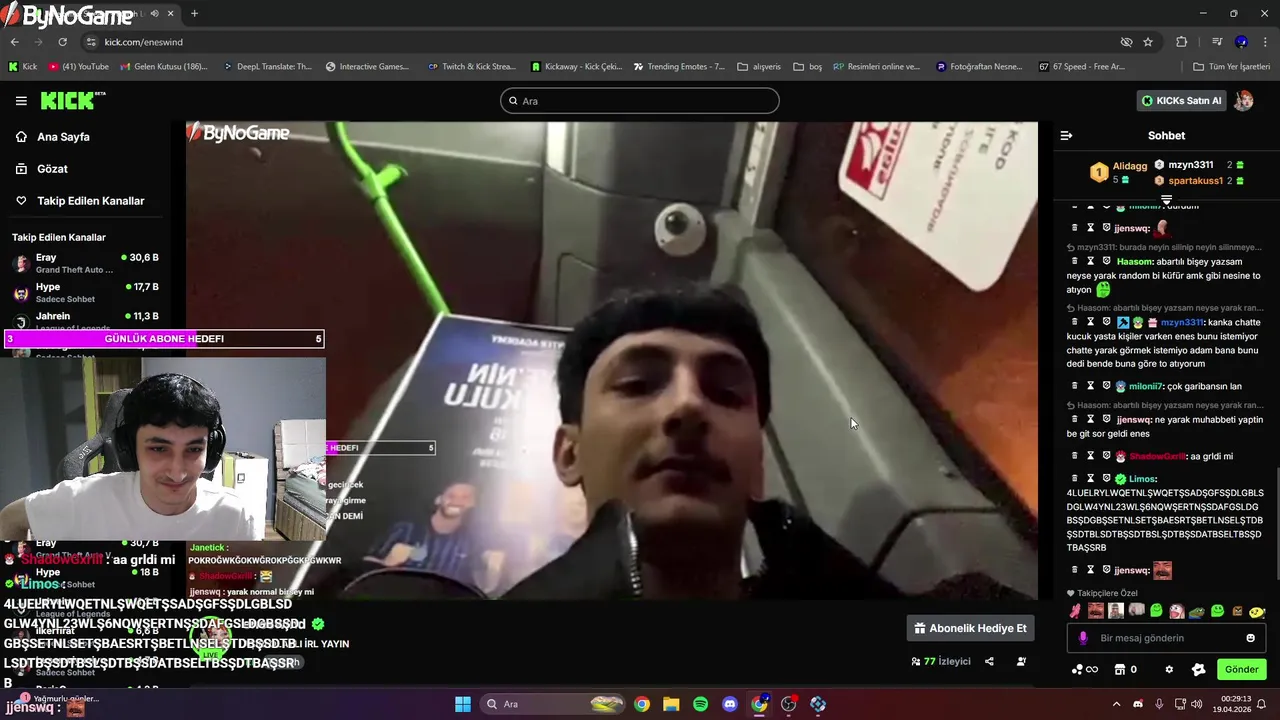
Task: Click the Bir mesaj gönderin chat input
Action: click(x=1166, y=638)
